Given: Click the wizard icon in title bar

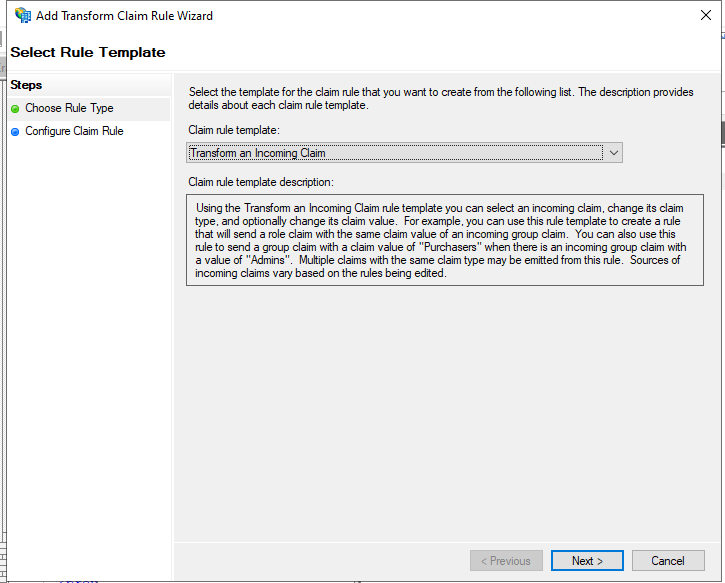Looking at the screenshot, I should (22, 16).
